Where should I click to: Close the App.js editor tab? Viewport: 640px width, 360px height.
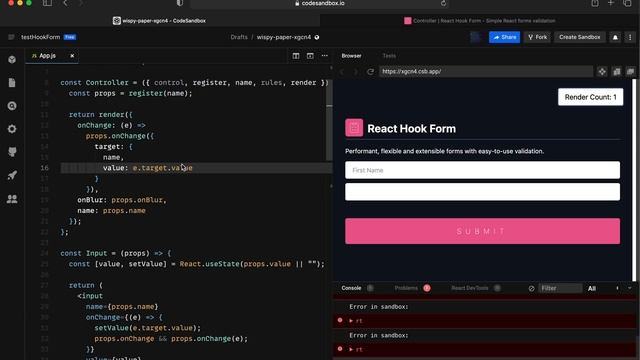[72, 56]
